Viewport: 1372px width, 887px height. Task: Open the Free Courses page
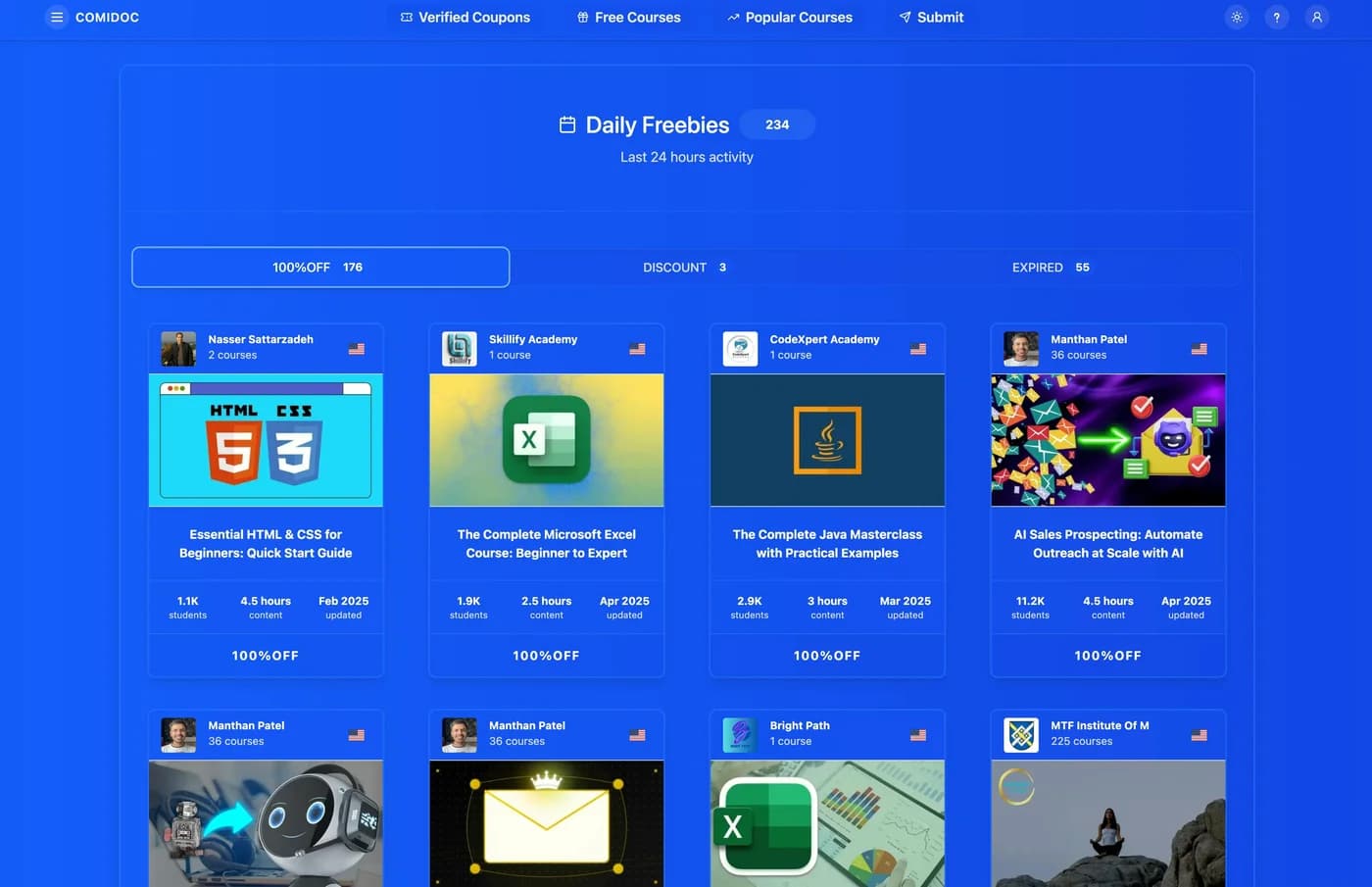click(x=628, y=17)
